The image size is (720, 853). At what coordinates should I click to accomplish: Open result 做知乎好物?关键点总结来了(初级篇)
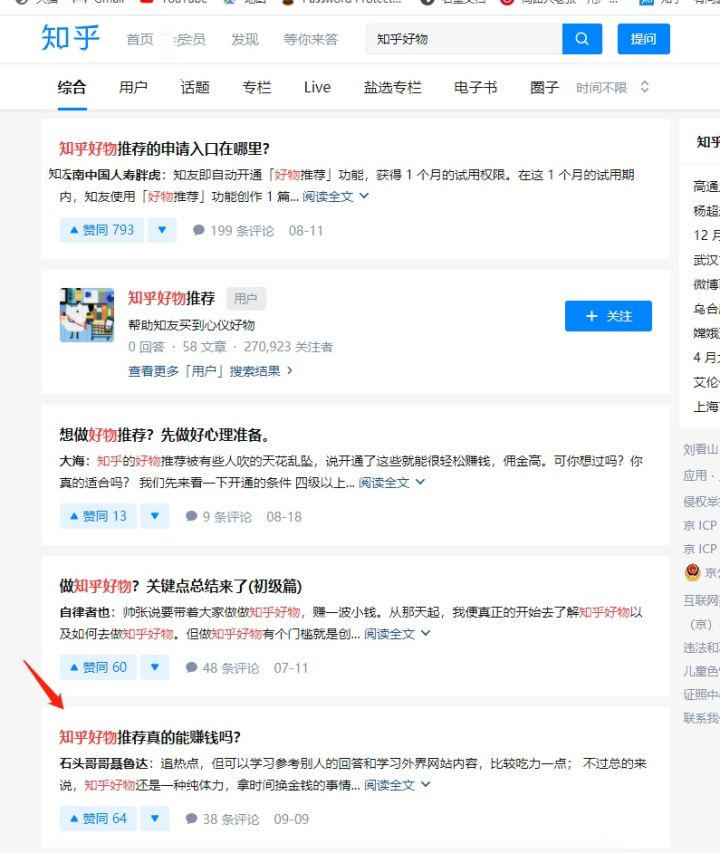point(181,586)
